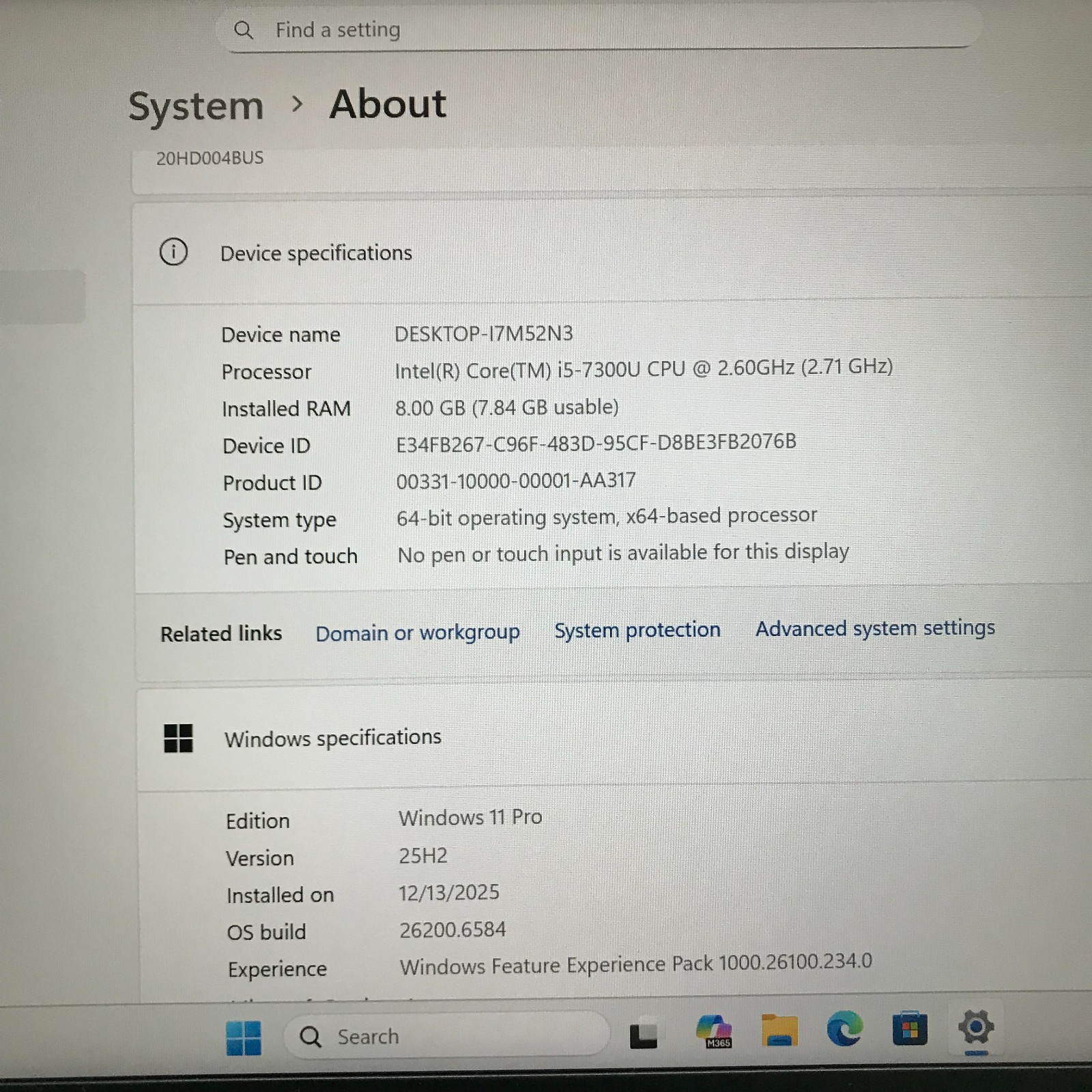Open Advanced system settings link
This screenshot has height=1092, width=1092.
pyautogui.click(x=875, y=628)
